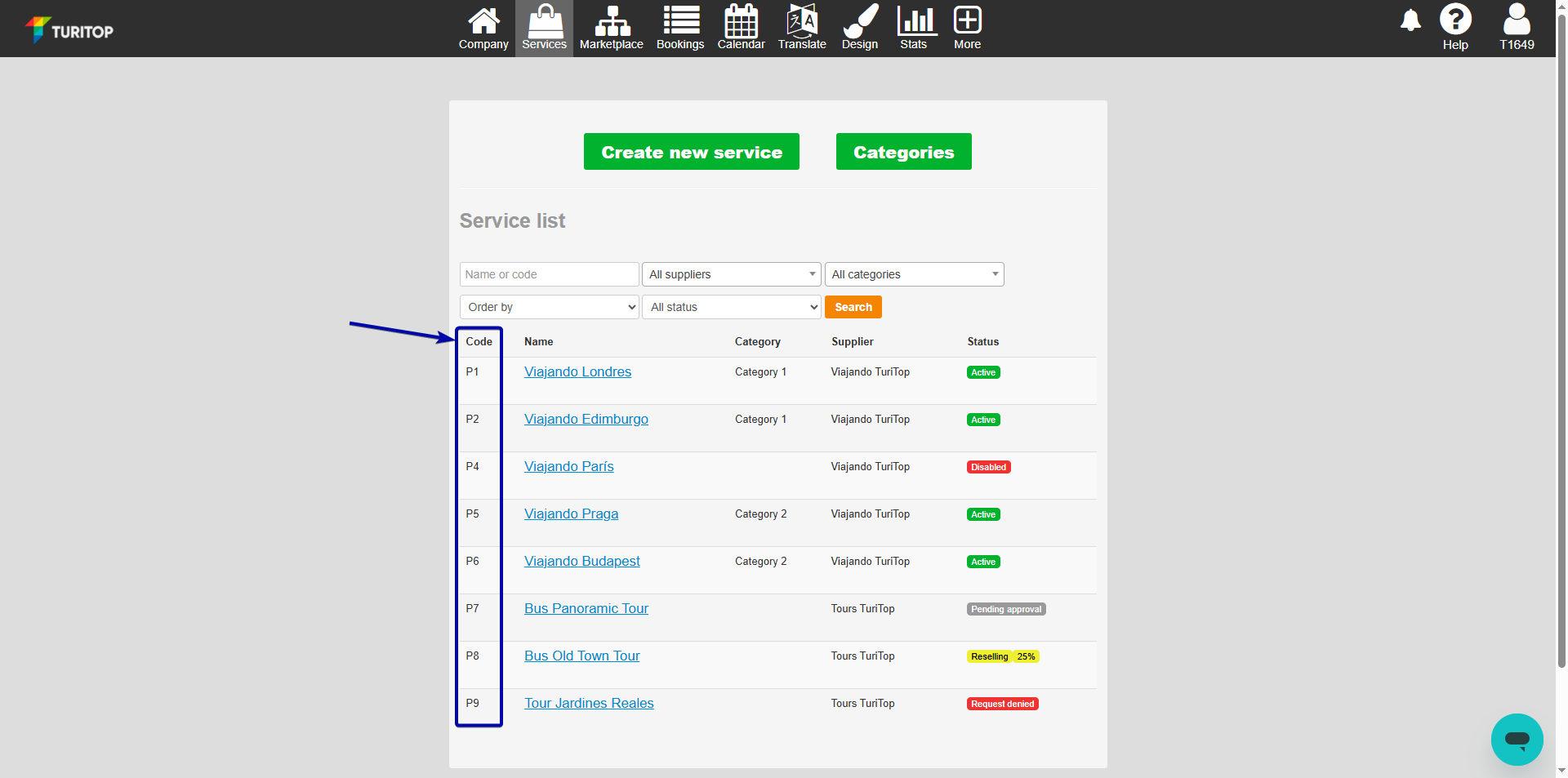Image resolution: width=1568 pixels, height=778 pixels.
Task: Open the All status dropdown
Action: click(731, 307)
